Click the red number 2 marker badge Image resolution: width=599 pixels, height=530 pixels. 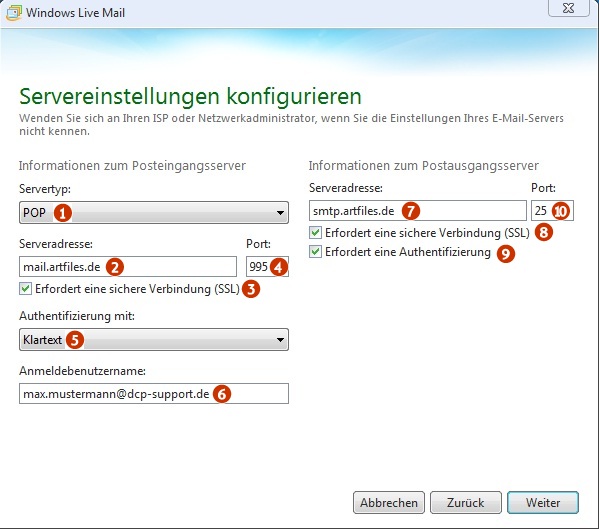(115, 267)
